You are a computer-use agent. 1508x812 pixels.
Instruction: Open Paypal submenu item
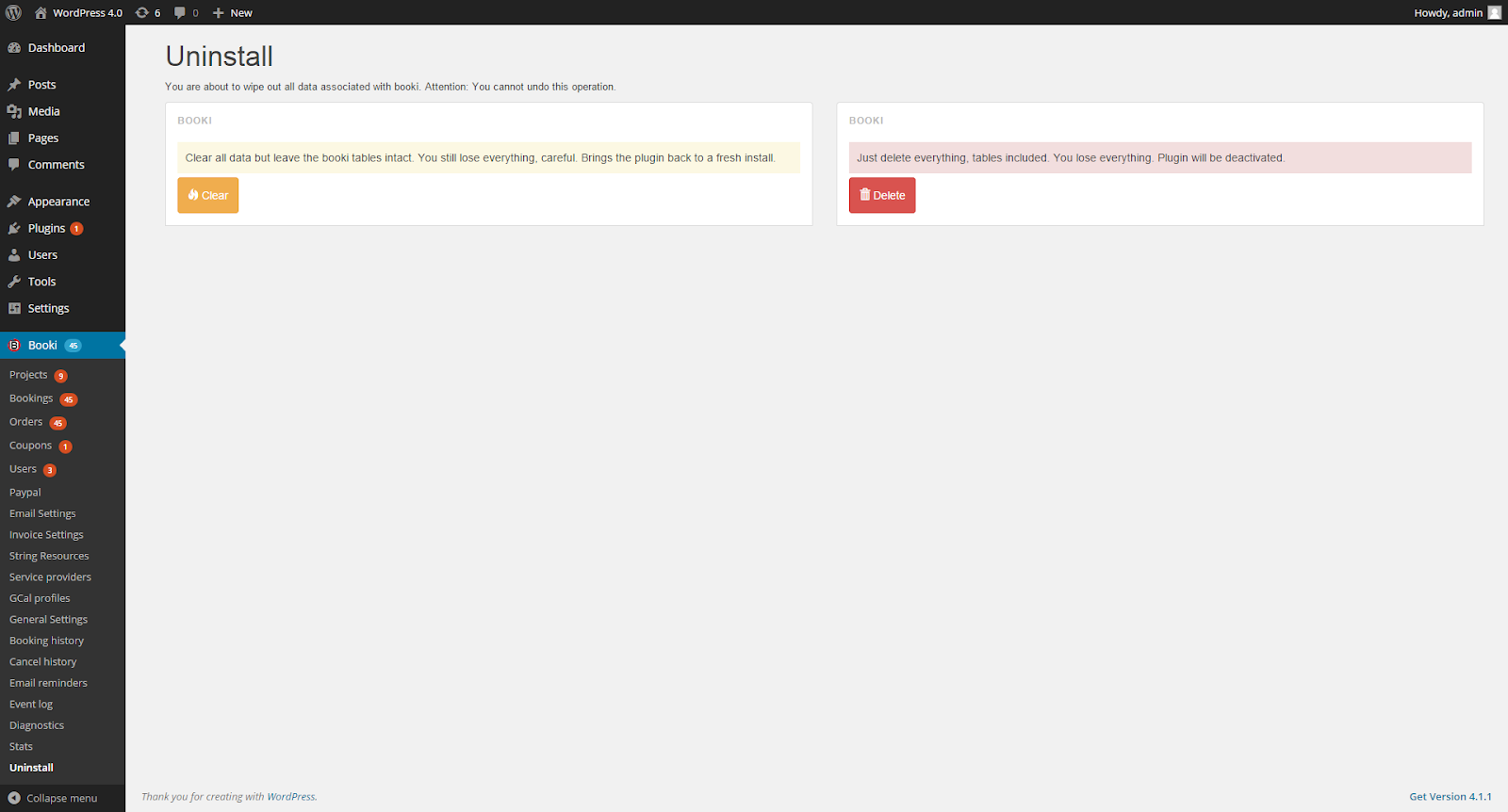(x=25, y=493)
